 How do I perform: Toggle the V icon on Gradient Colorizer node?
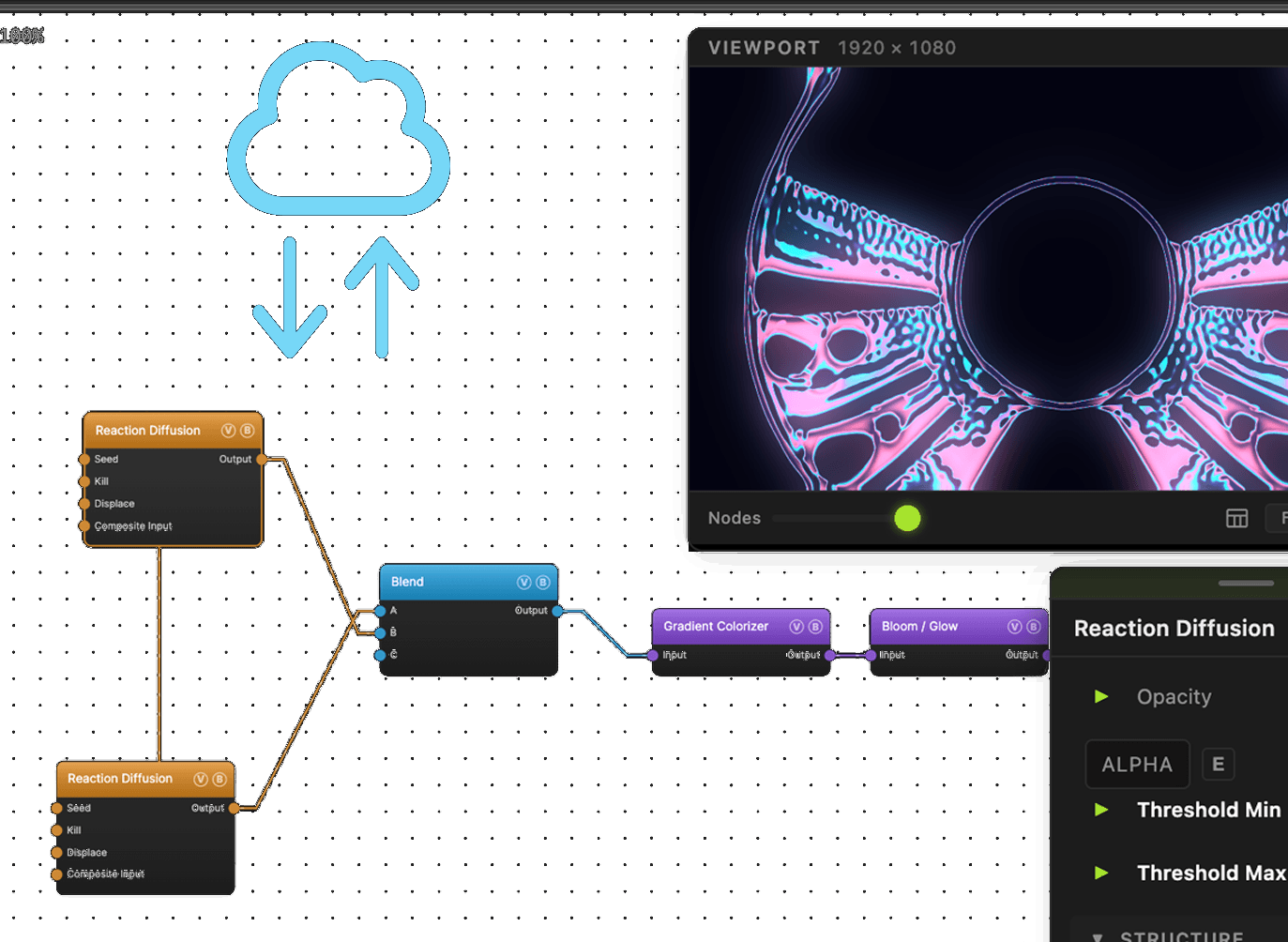[796, 626]
